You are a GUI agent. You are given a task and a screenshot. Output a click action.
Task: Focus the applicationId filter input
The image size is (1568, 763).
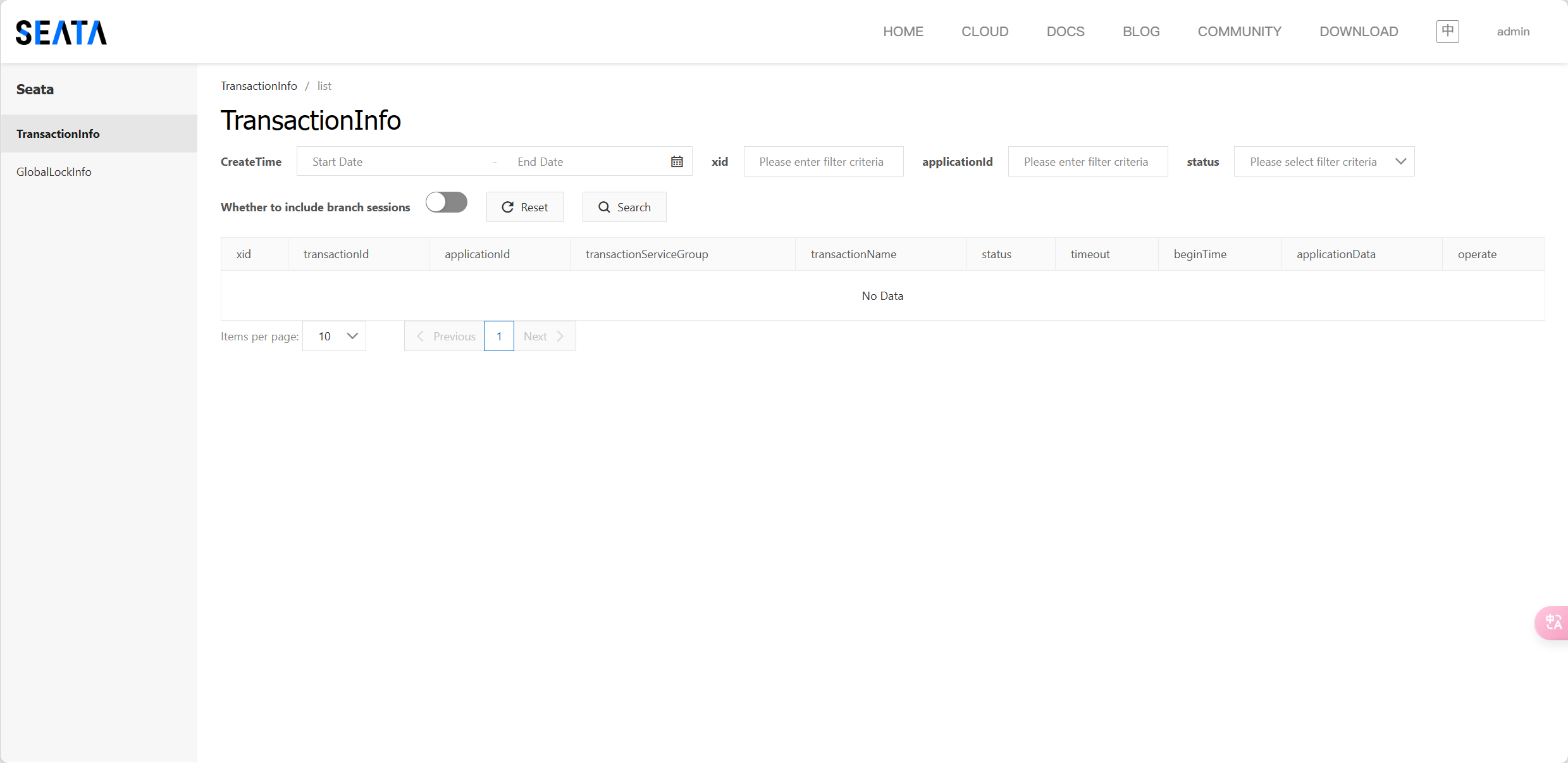[x=1087, y=162]
